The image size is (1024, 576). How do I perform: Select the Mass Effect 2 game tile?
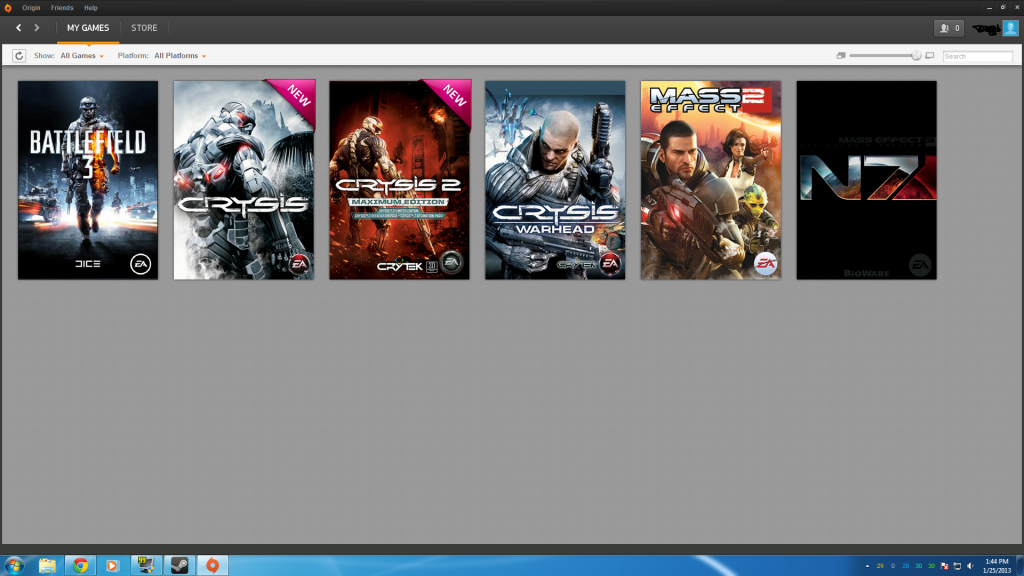click(711, 180)
